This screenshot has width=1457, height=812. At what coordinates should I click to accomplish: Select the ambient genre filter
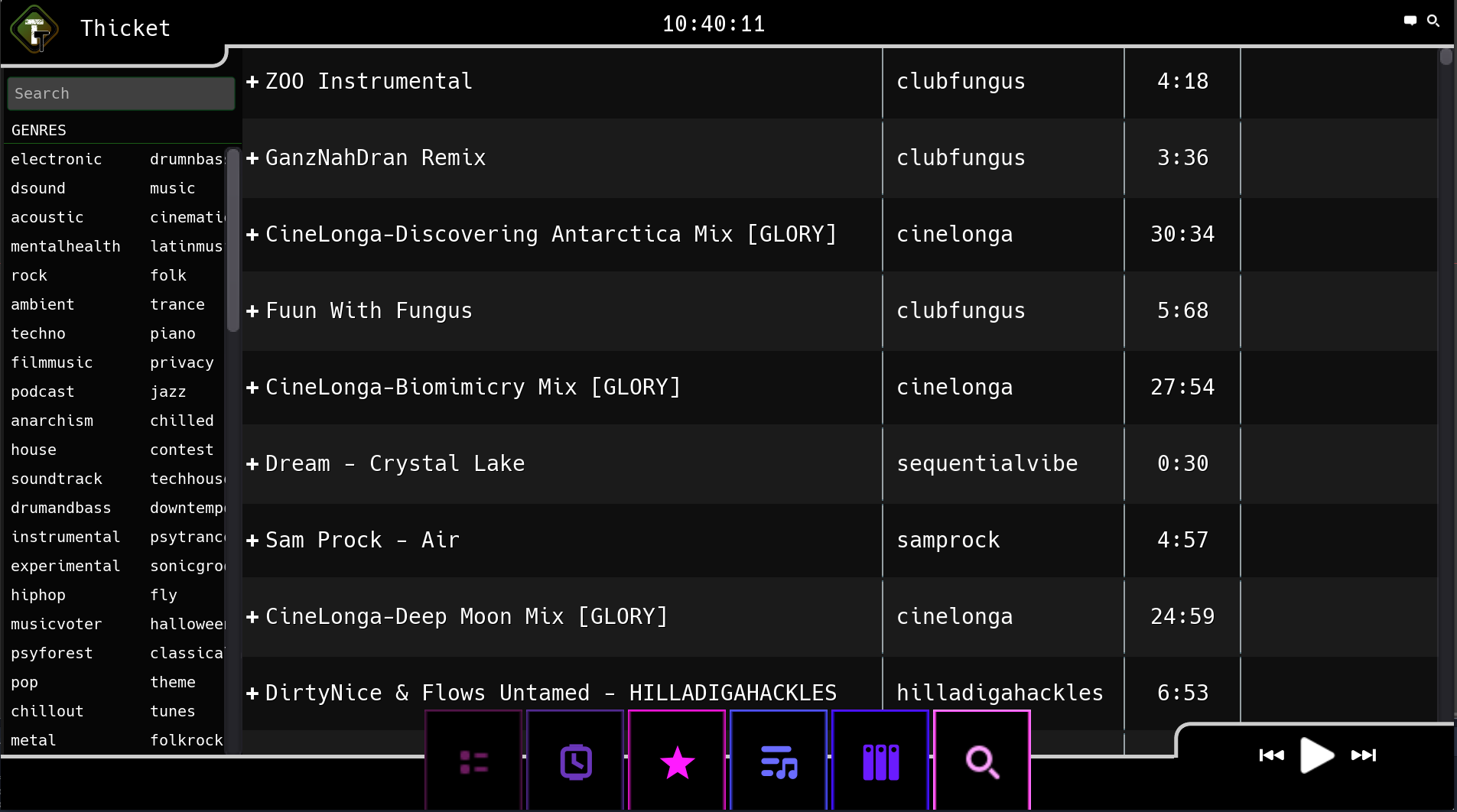tap(43, 304)
